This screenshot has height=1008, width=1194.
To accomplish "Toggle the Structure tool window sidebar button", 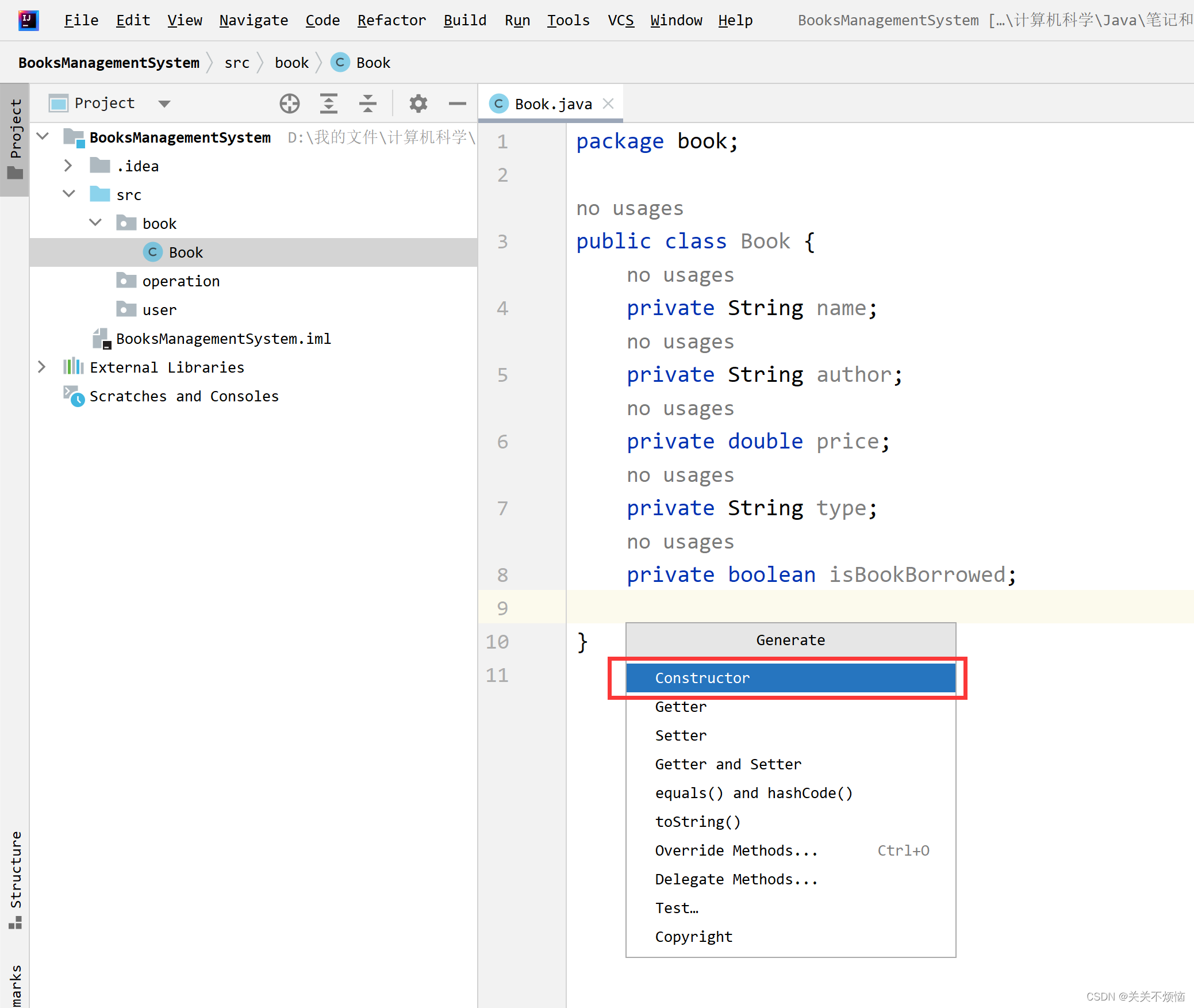I will pyautogui.click(x=15, y=880).
